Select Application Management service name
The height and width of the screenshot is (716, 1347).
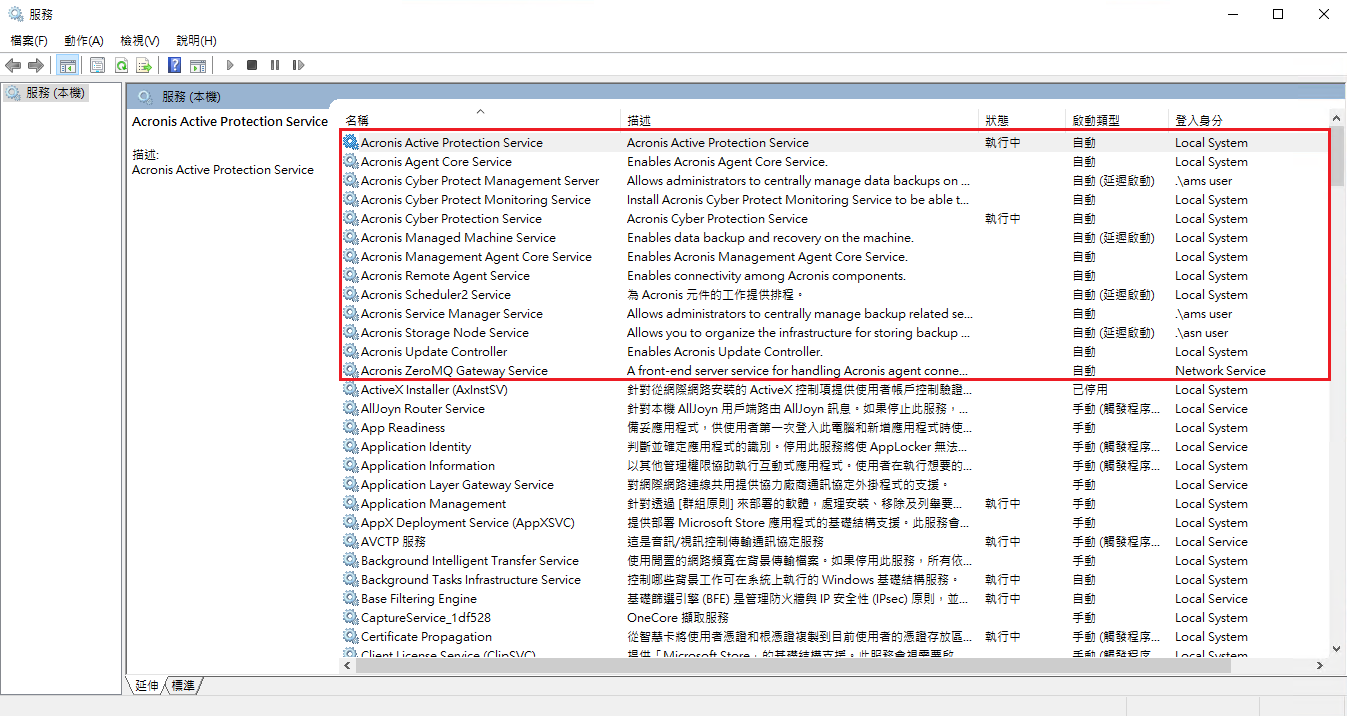click(x=433, y=504)
